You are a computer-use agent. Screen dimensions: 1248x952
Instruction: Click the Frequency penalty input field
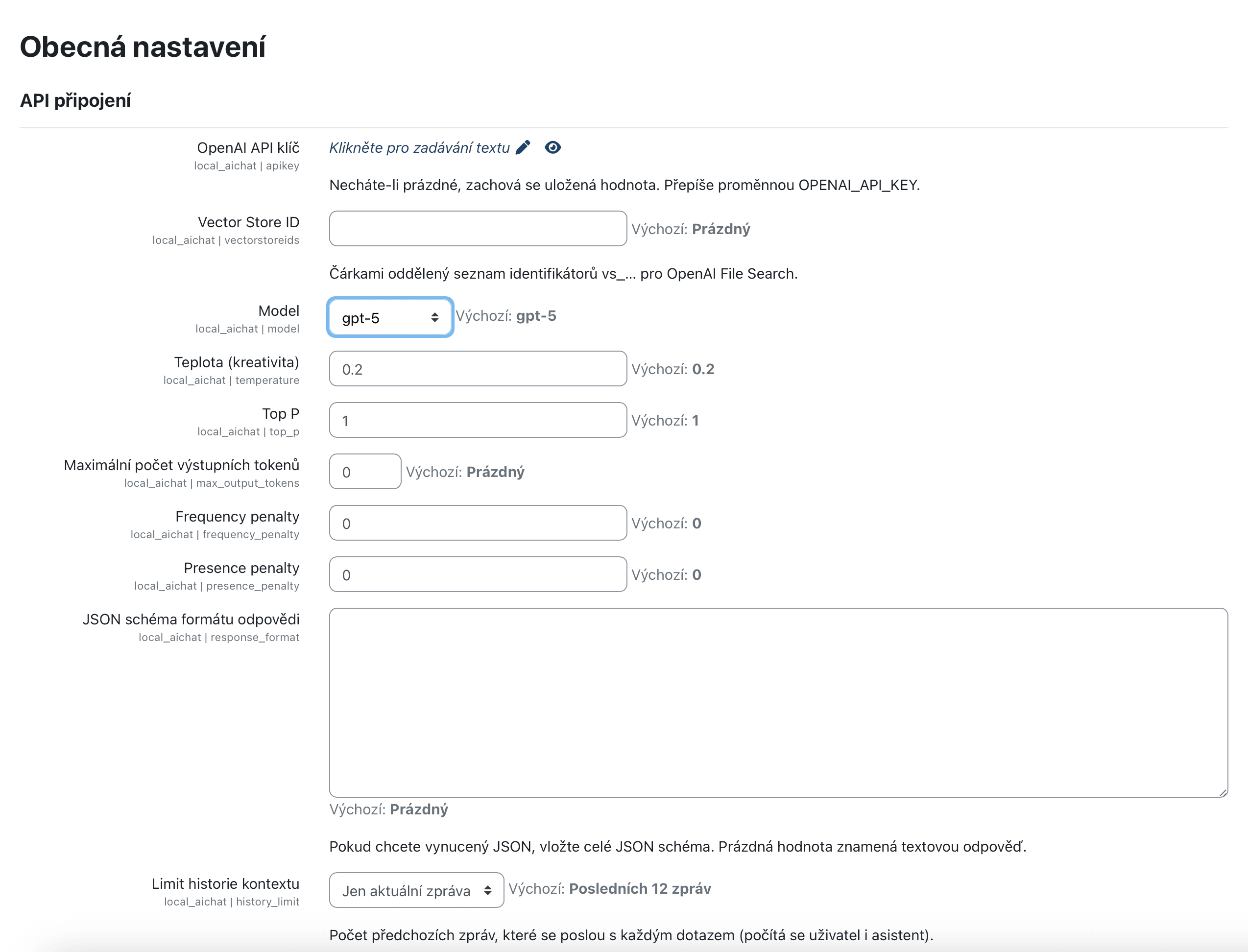[477, 523]
